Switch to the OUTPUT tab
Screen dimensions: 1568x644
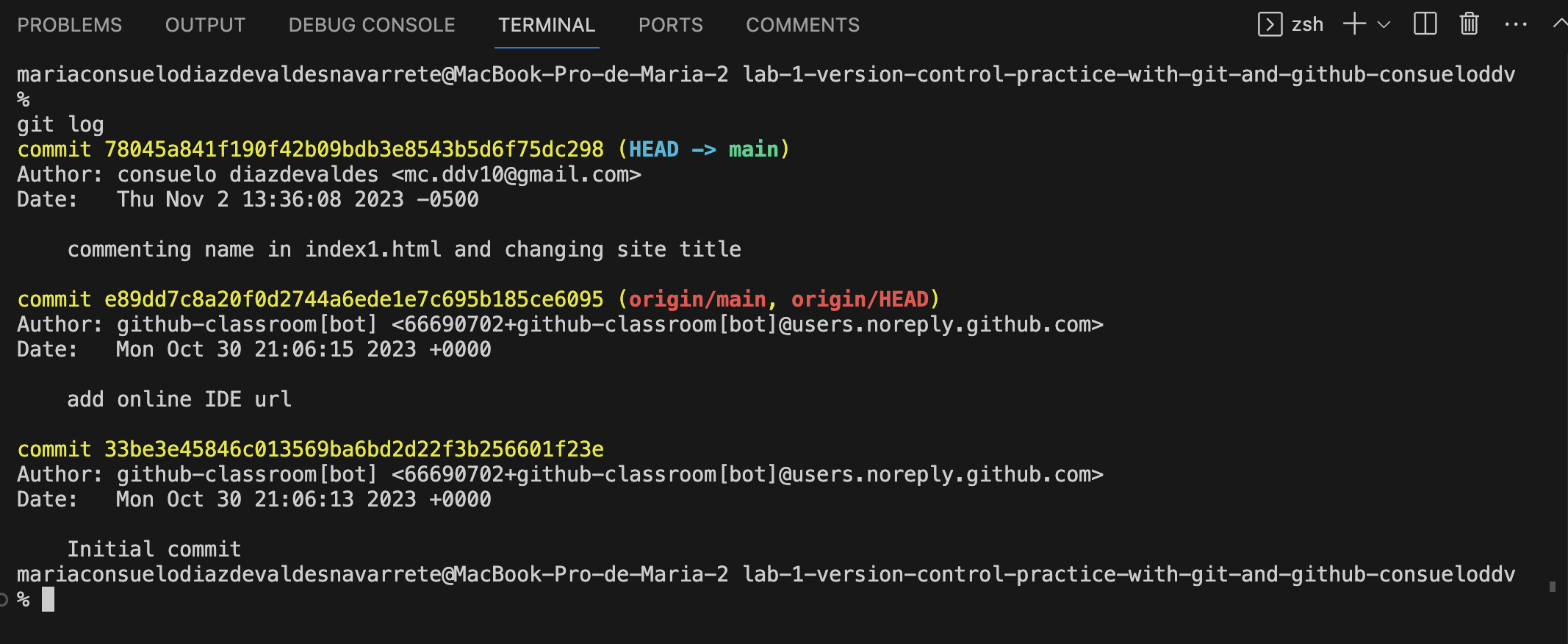pos(205,25)
